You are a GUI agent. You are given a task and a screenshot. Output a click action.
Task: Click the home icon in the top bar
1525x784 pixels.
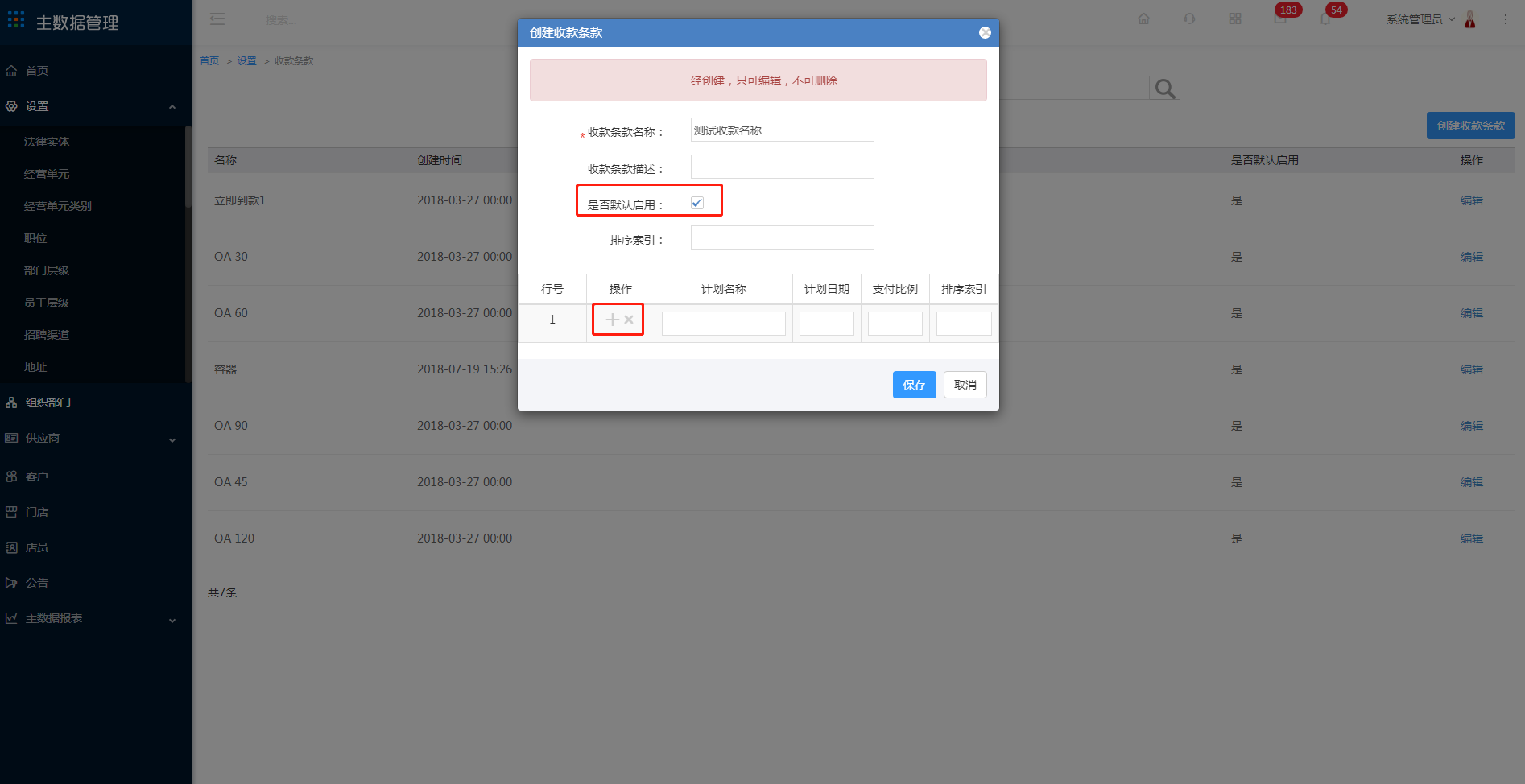(x=1143, y=19)
